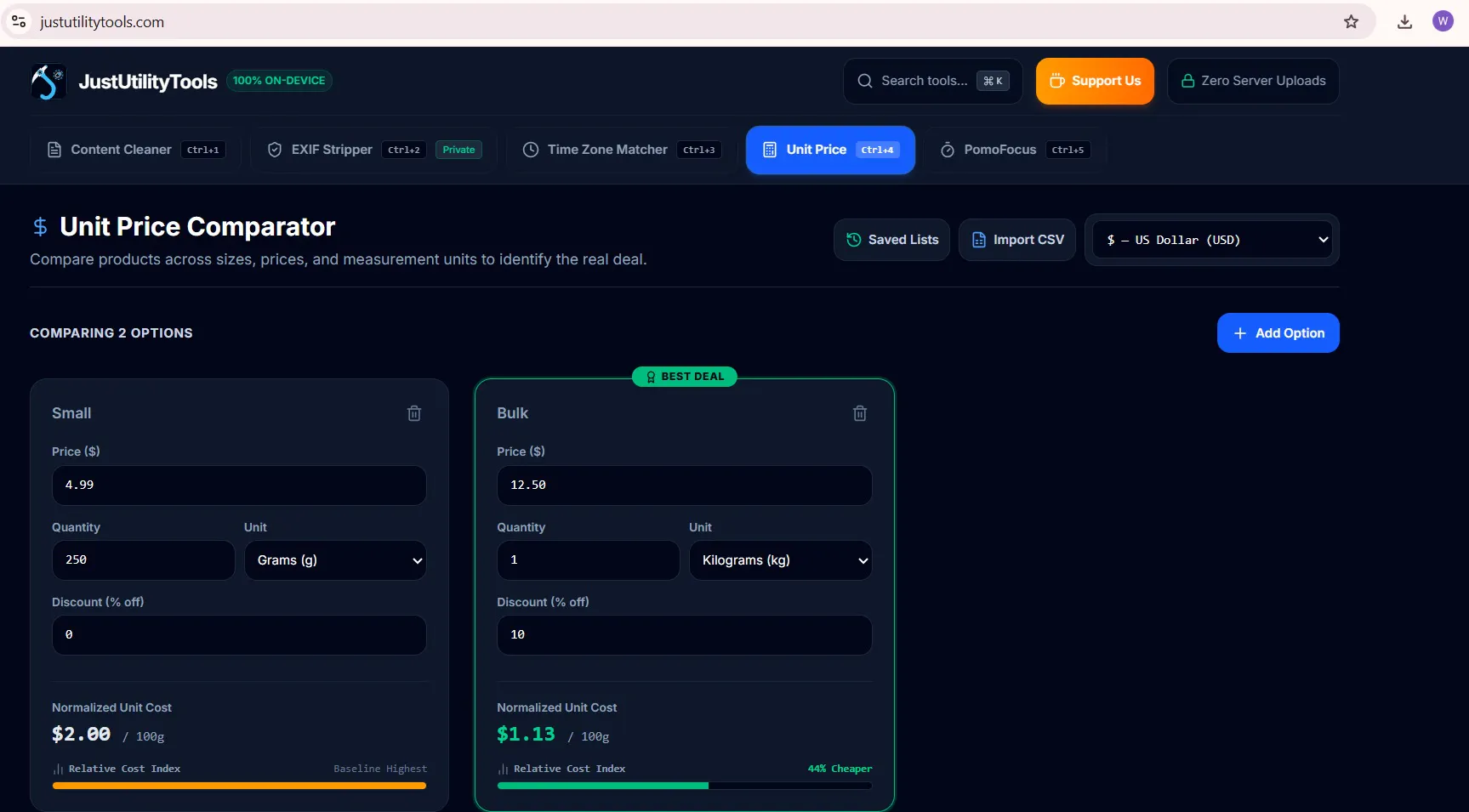Click the browser address bar URL
1469x812 pixels.
coord(102,22)
